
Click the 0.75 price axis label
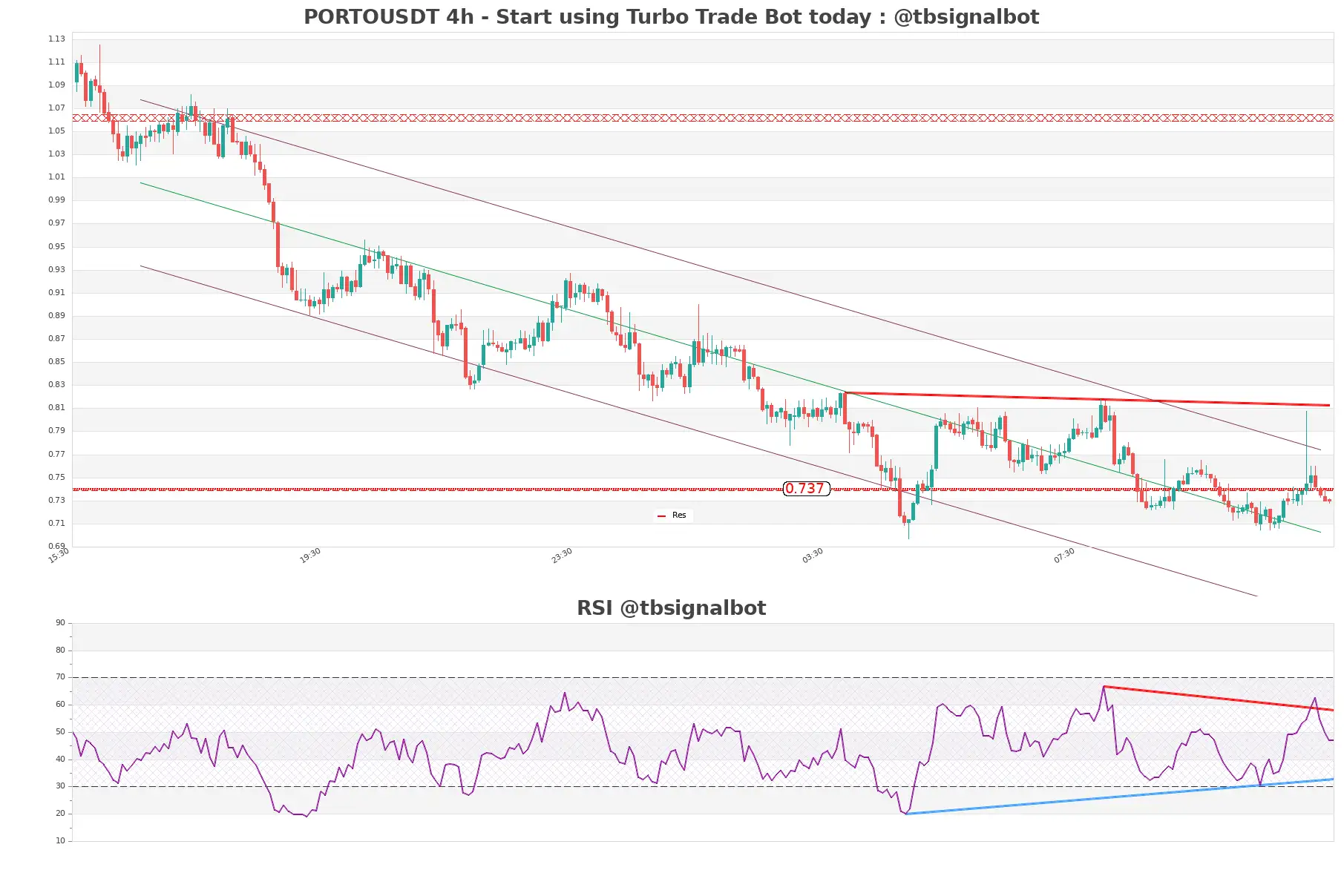57,477
